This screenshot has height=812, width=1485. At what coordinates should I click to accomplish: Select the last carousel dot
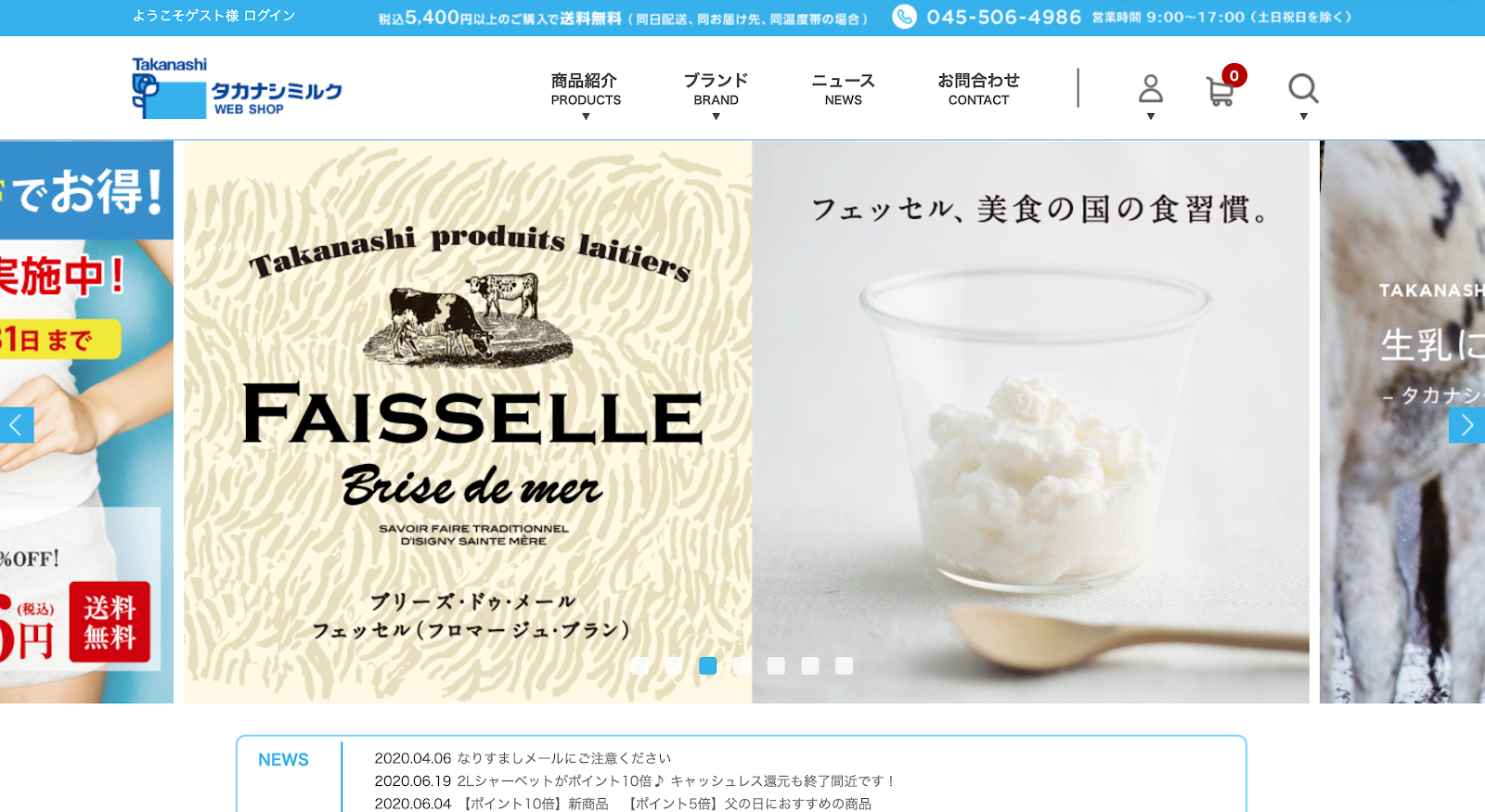(844, 665)
